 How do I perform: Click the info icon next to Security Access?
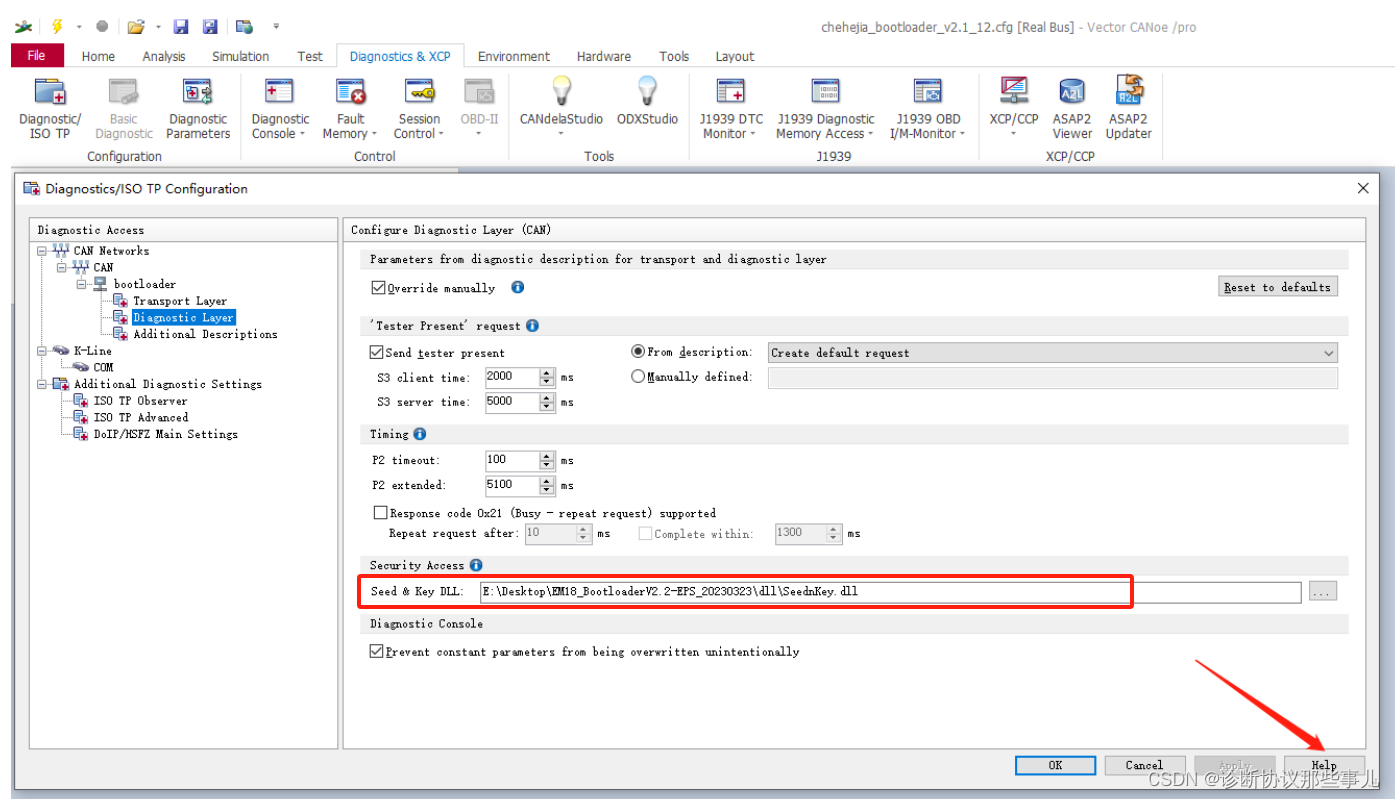tap(476, 565)
